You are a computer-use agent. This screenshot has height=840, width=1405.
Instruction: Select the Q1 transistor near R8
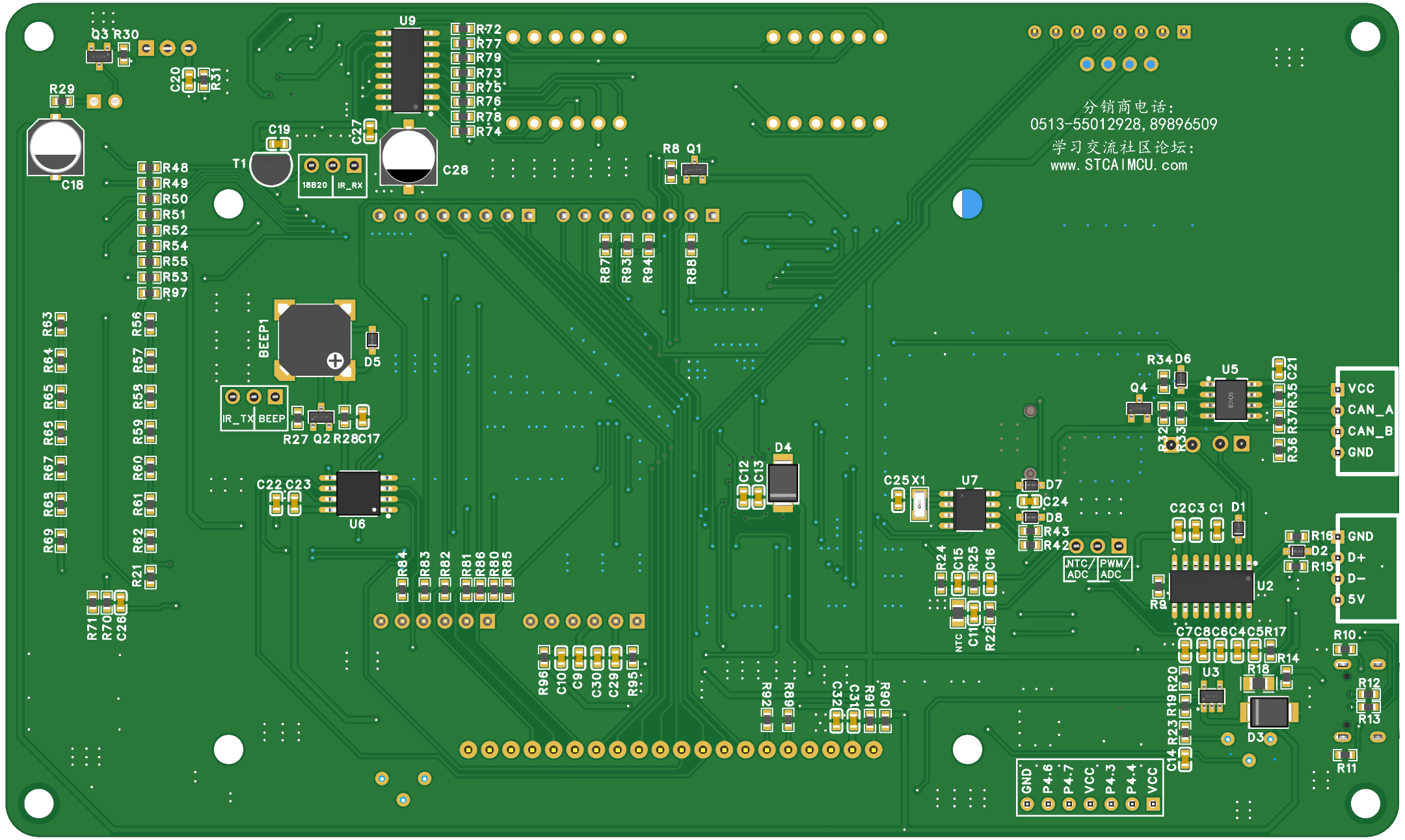(694, 170)
